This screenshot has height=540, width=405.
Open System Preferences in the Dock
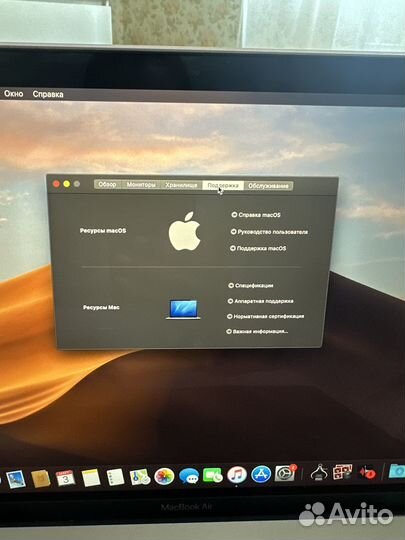point(285,473)
